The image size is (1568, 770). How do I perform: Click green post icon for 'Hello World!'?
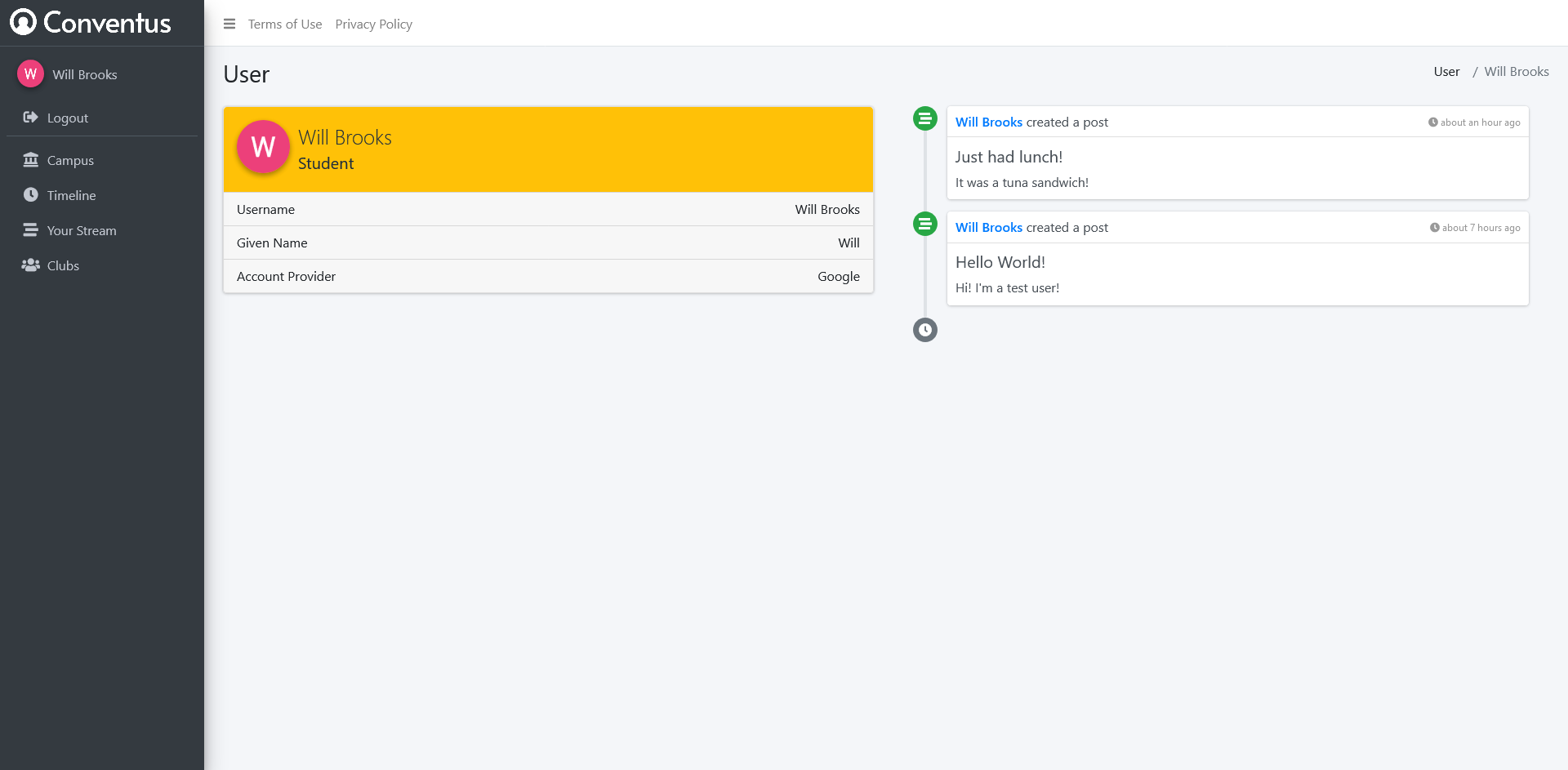(925, 224)
